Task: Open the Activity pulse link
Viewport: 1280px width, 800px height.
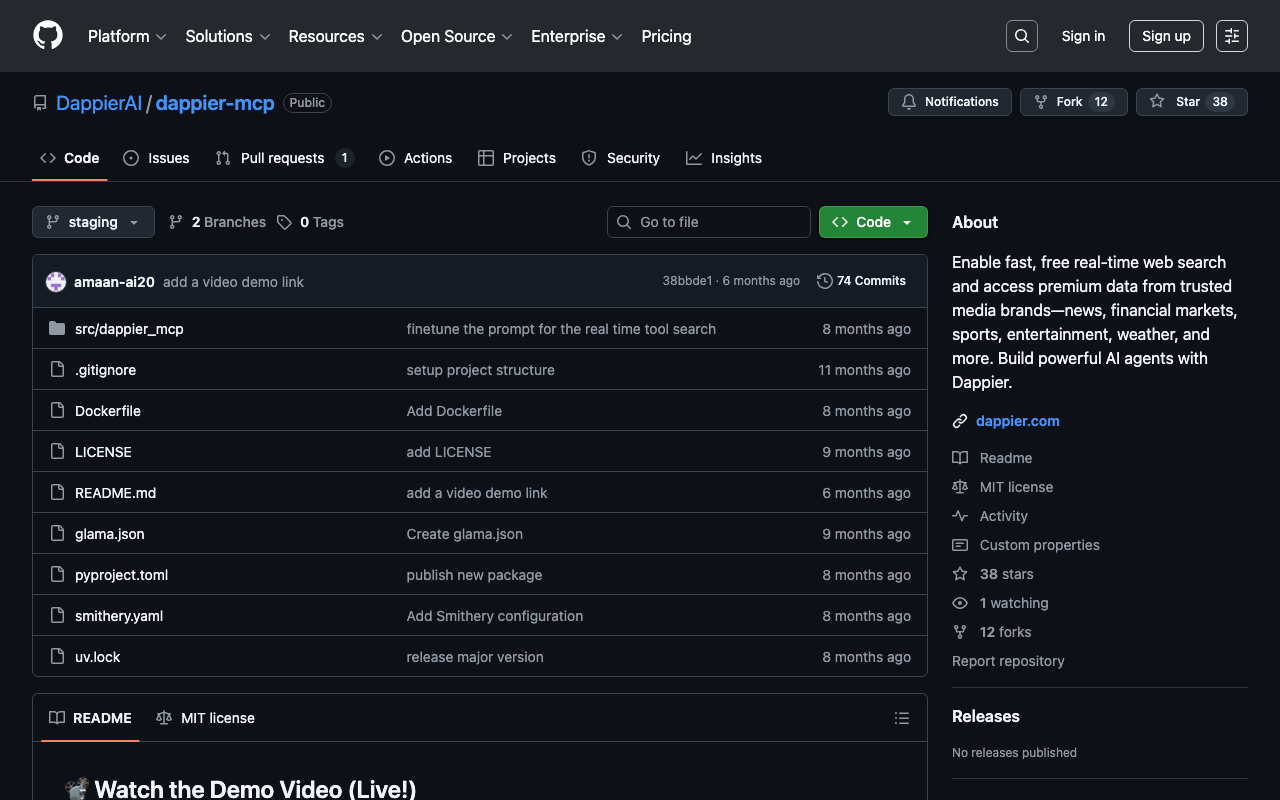Action: point(1003,516)
